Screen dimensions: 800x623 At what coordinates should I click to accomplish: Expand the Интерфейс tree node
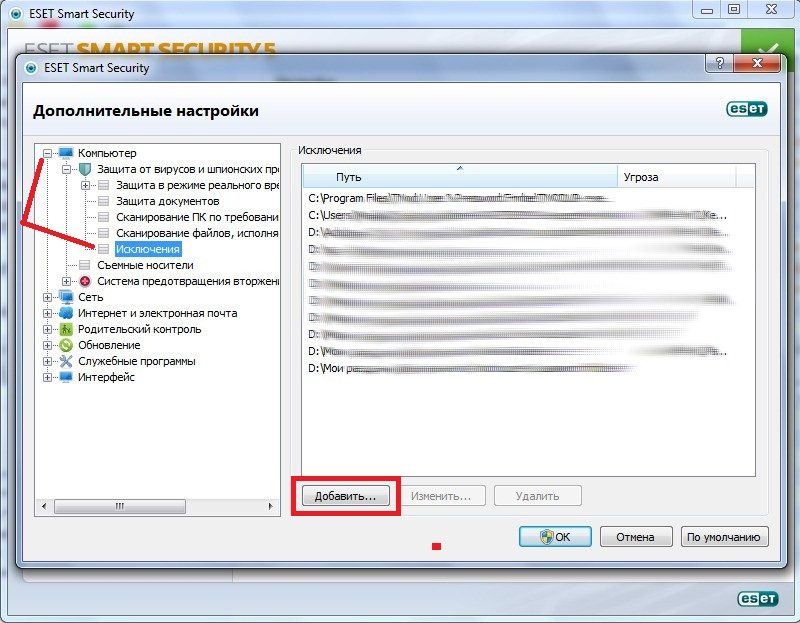click(47, 378)
